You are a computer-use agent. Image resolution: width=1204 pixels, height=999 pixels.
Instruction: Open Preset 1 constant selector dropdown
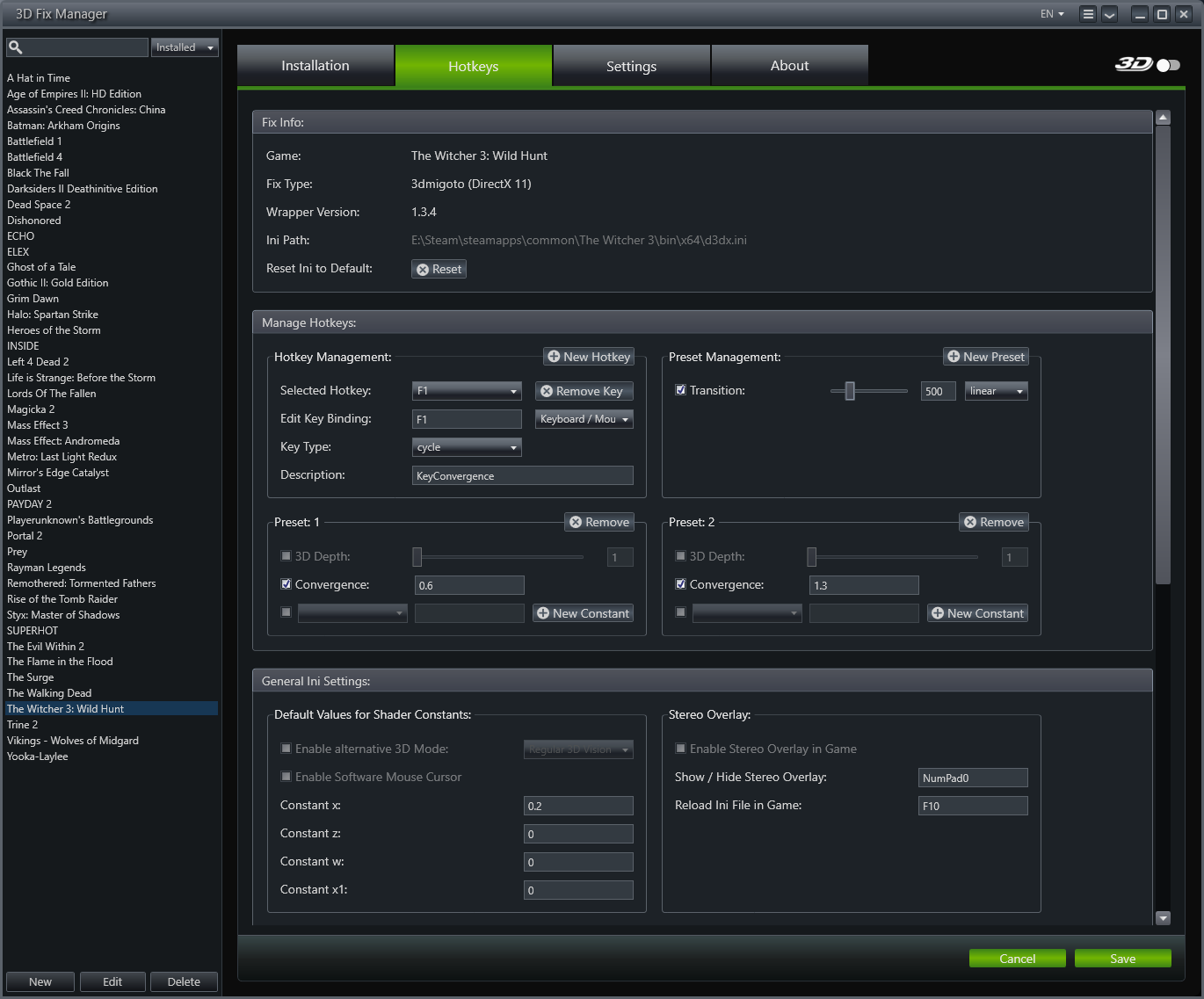pyautogui.click(x=352, y=613)
